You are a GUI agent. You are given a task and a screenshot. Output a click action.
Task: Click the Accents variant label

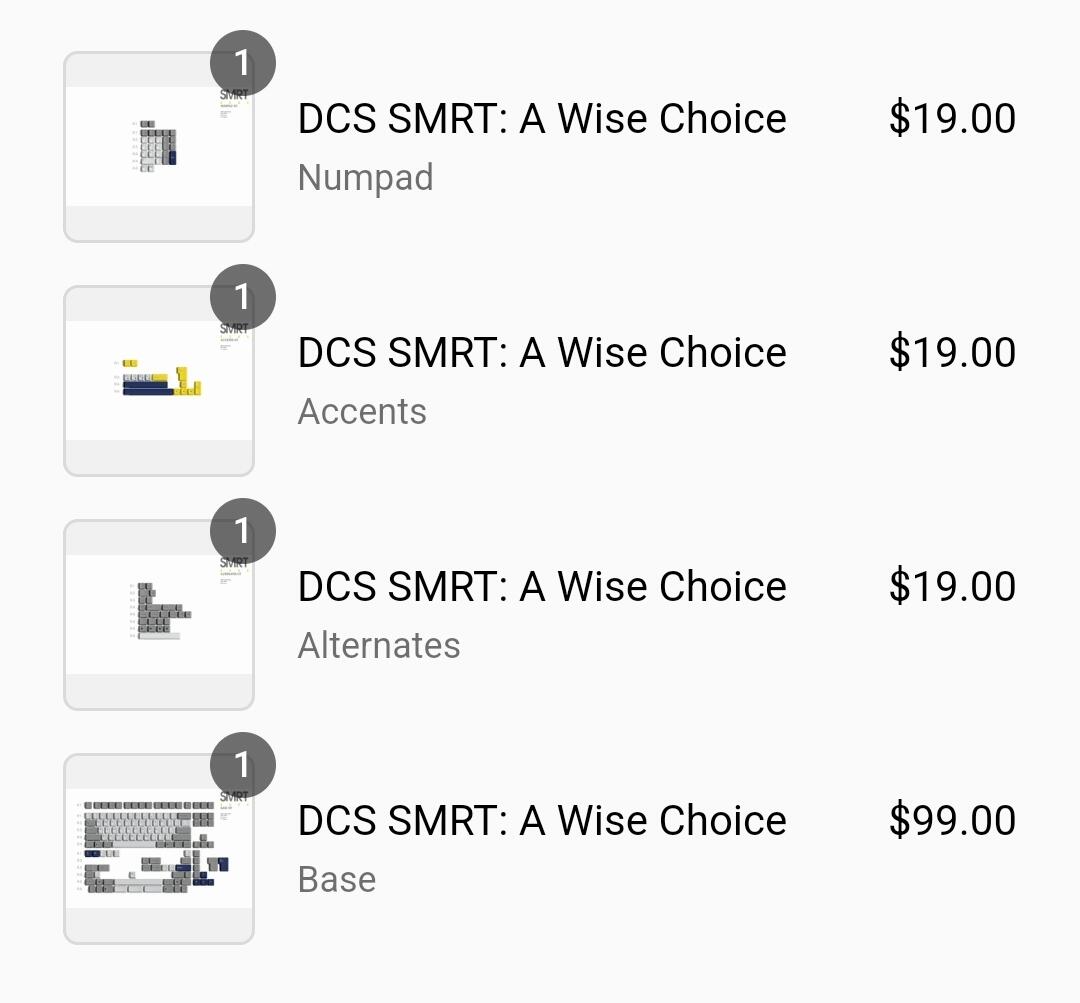(362, 412)
